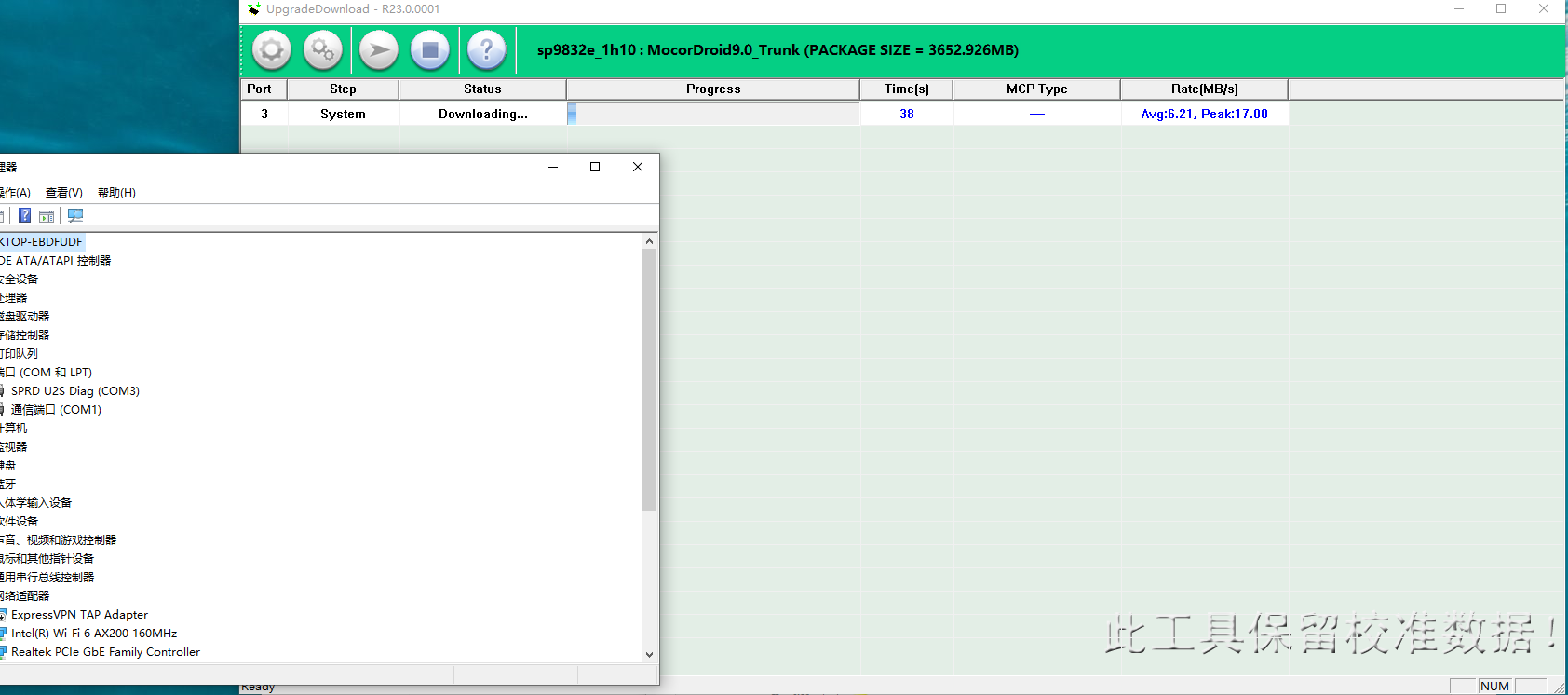Click the Status column header
Screen dimensions: 1568x695
pyautogui.click(x=482, y=89)
